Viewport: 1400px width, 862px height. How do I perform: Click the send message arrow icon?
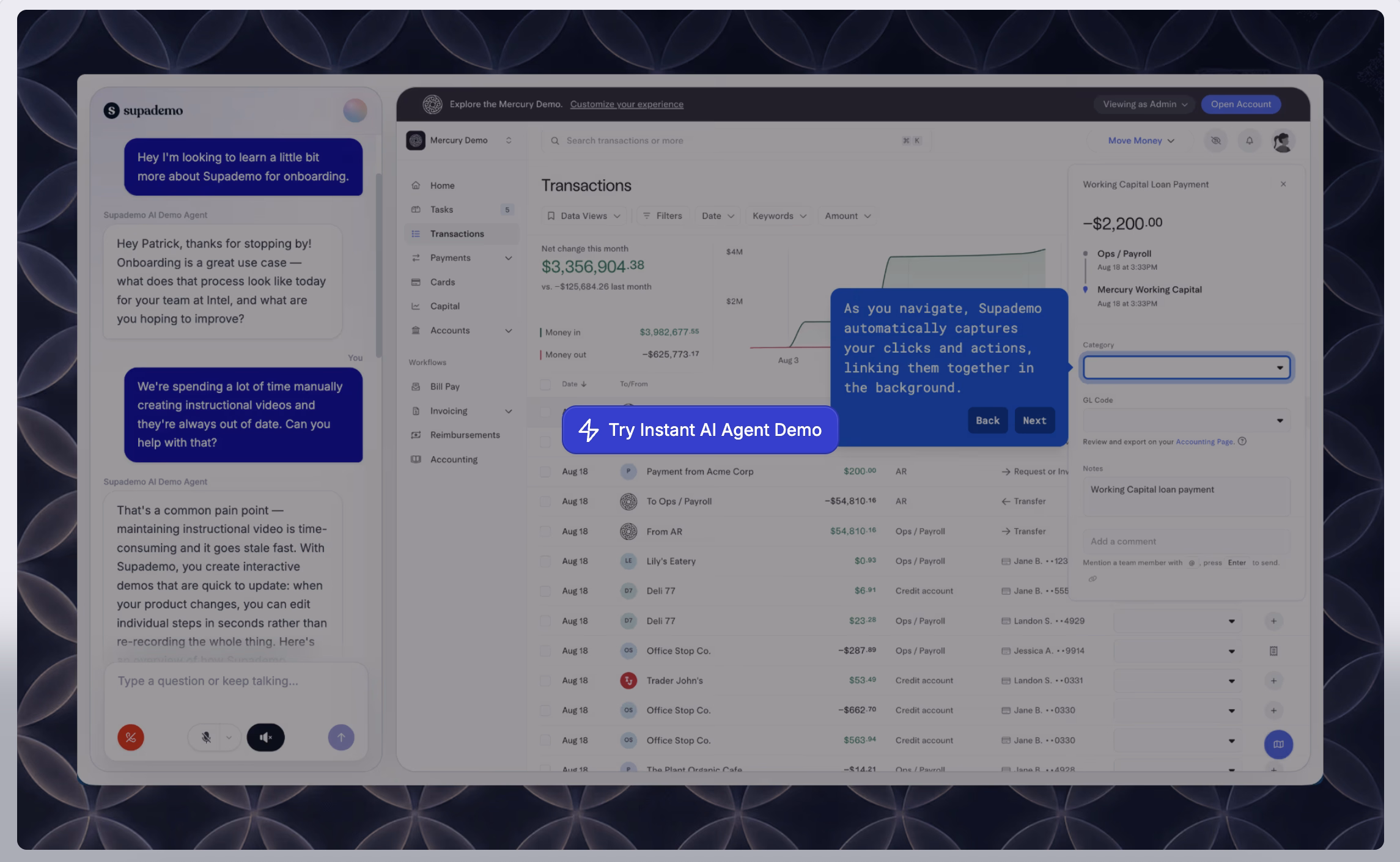pyautogui.click(x=341, y=737)
